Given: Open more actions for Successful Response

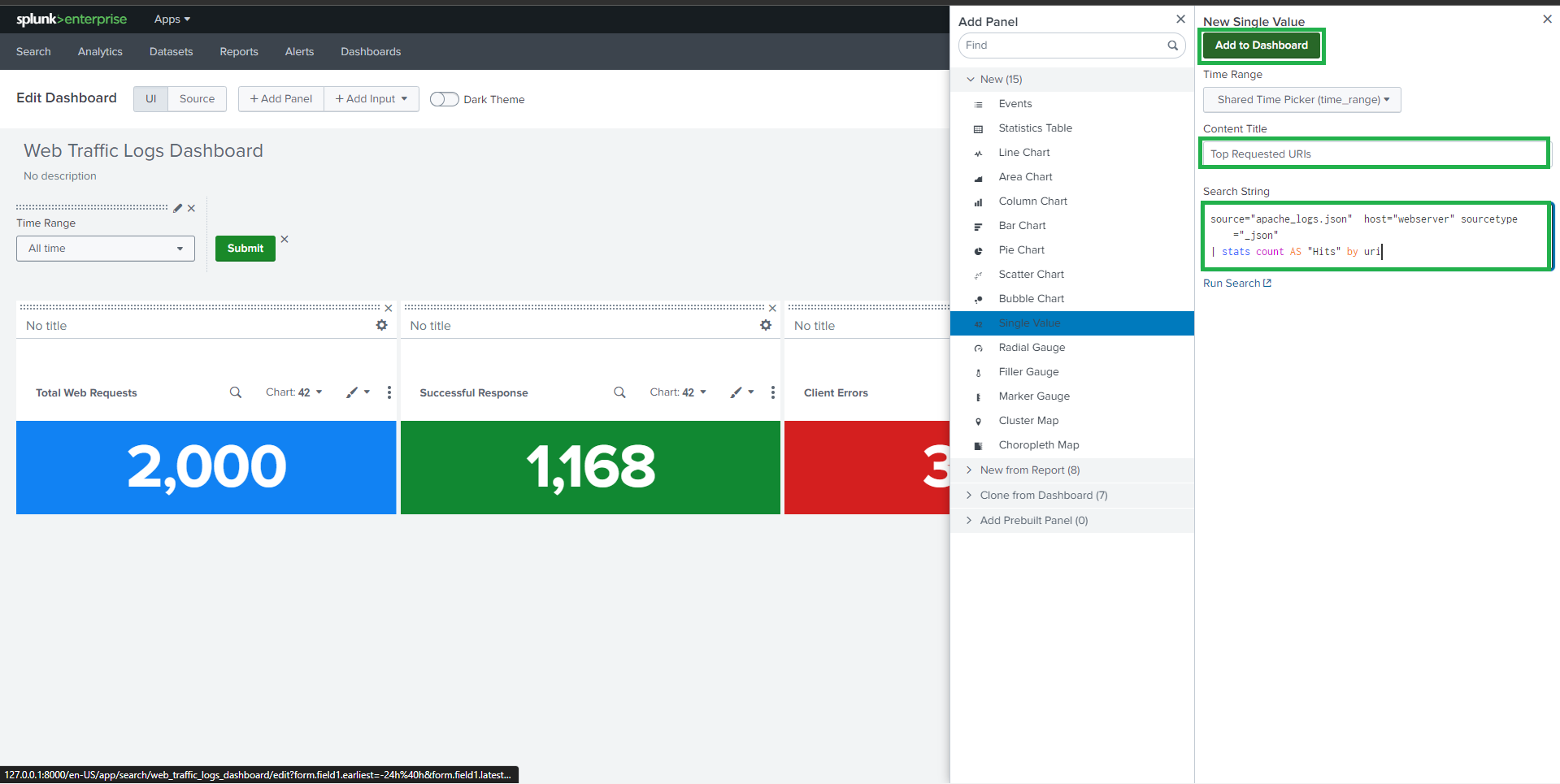Looking at the screenshot, I should click(x=773, y=392).
